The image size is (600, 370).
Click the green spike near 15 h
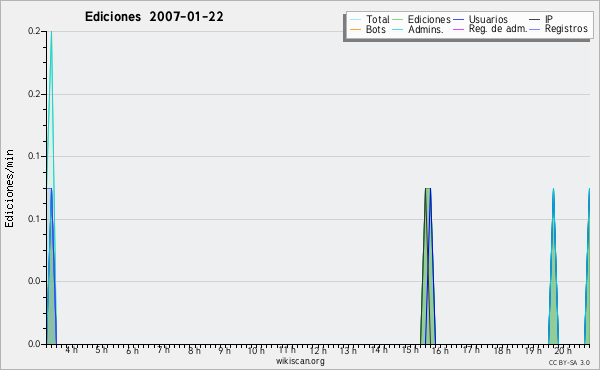click(x=428, y=266)
